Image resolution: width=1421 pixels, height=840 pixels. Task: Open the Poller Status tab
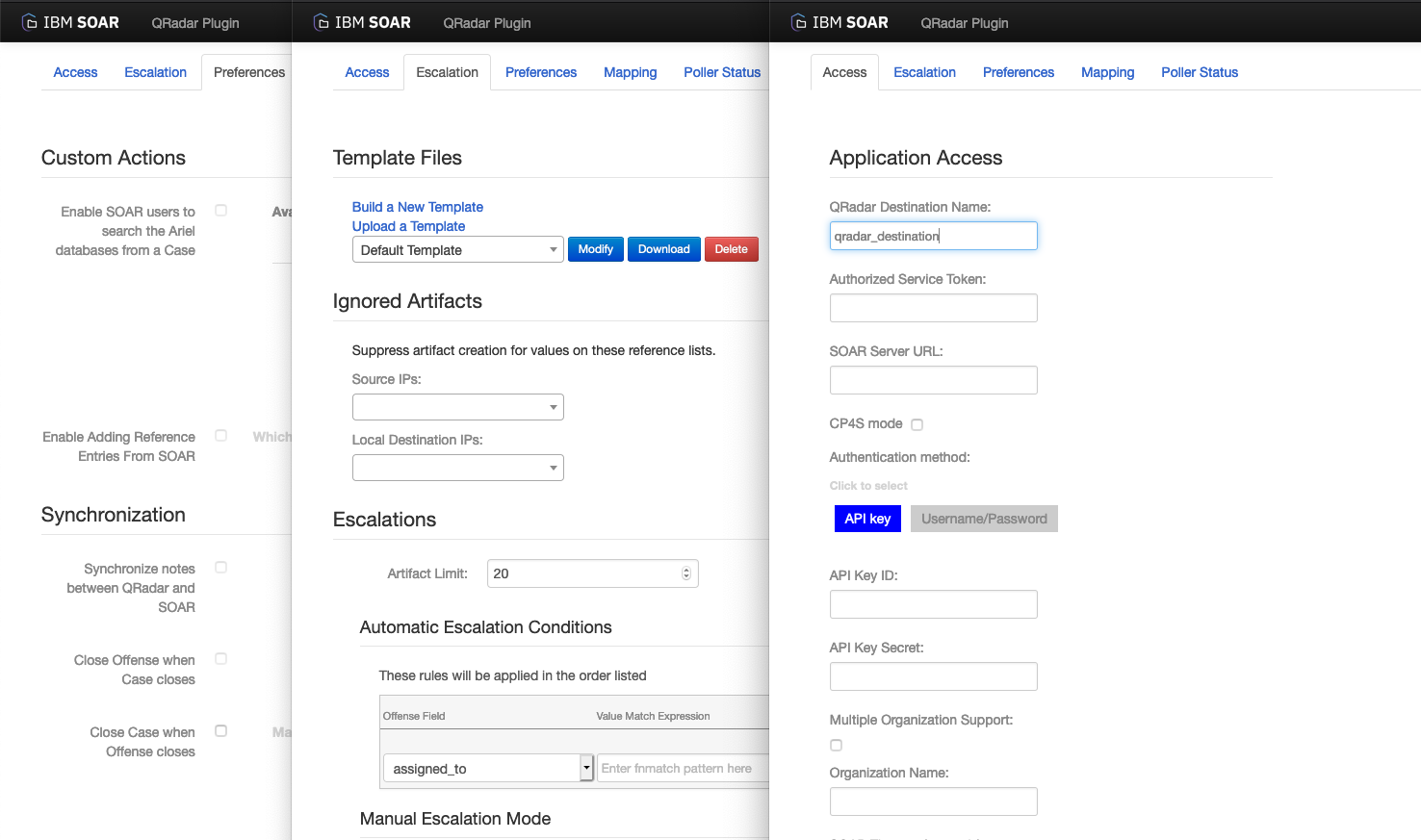(1199, 72)
